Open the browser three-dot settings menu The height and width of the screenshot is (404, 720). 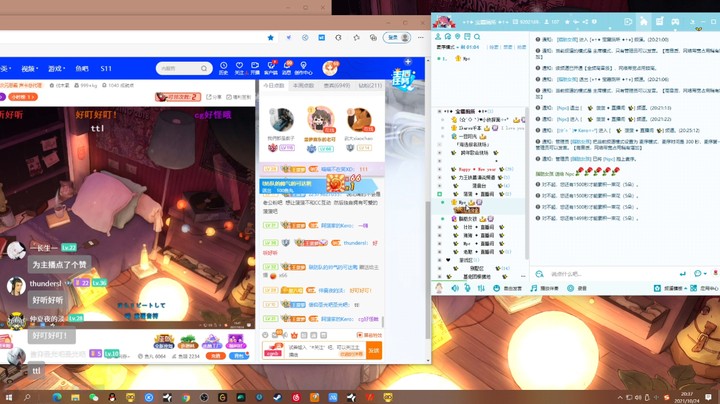[x=421, y=38]
